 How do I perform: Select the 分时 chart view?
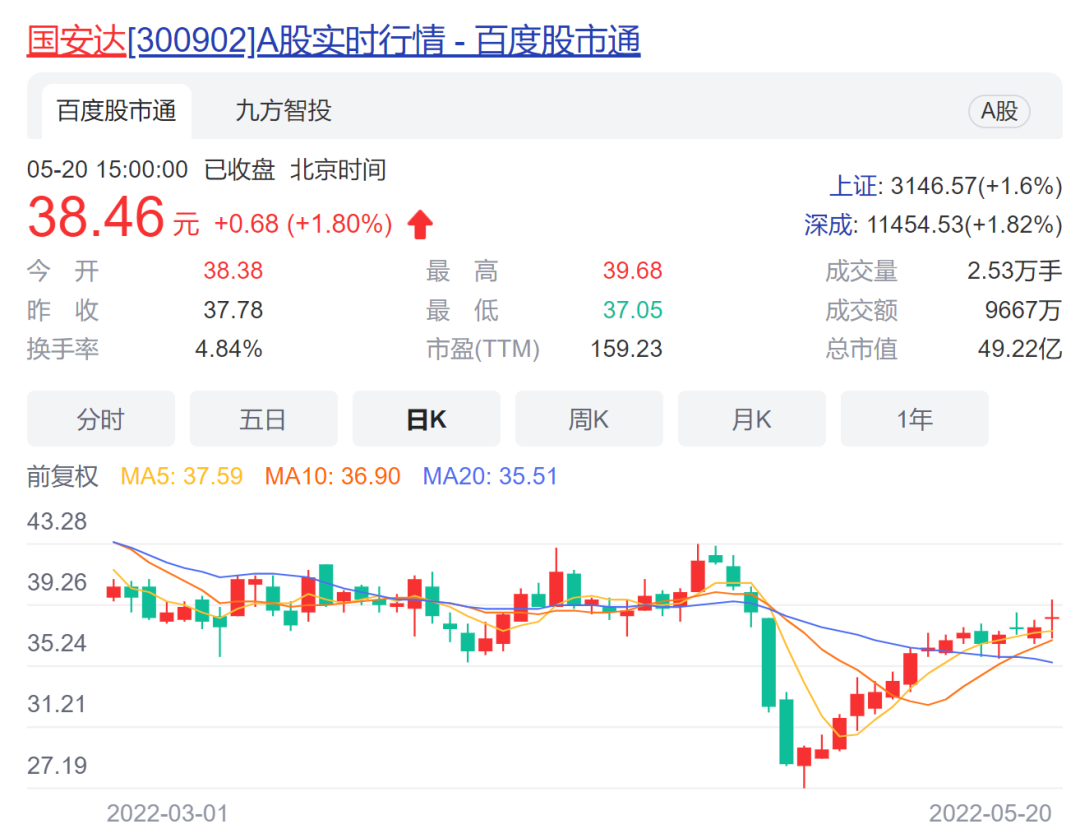[100, 419]
